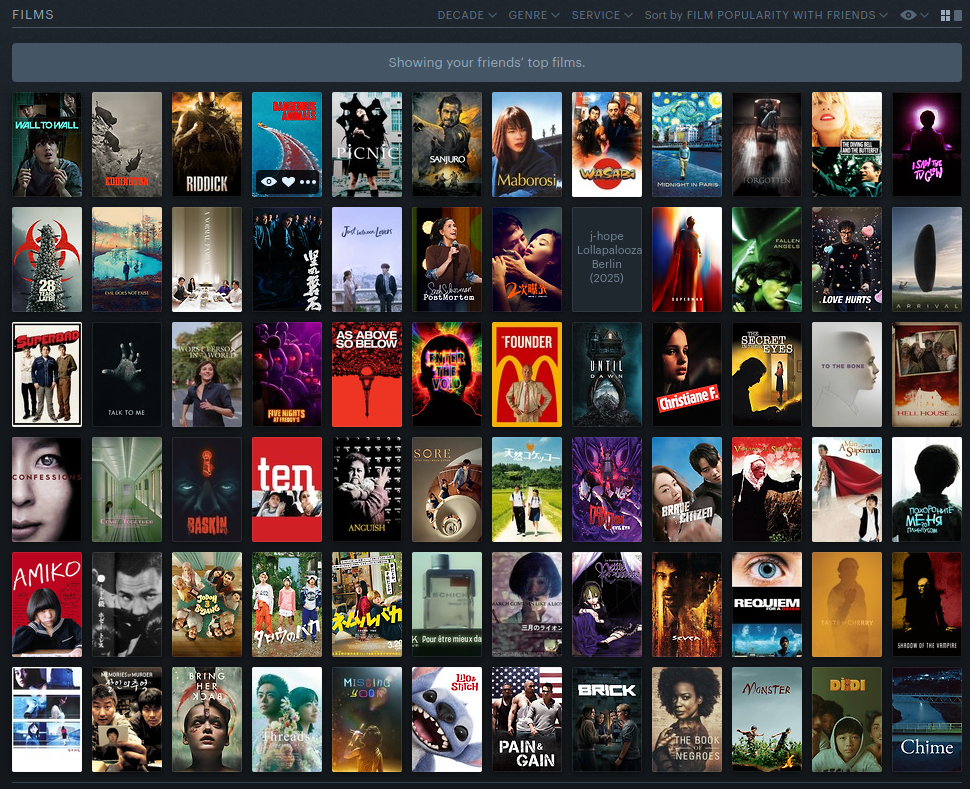
Task: Open the Five Nights at Freddy's poster
Action: pos(287,375)
